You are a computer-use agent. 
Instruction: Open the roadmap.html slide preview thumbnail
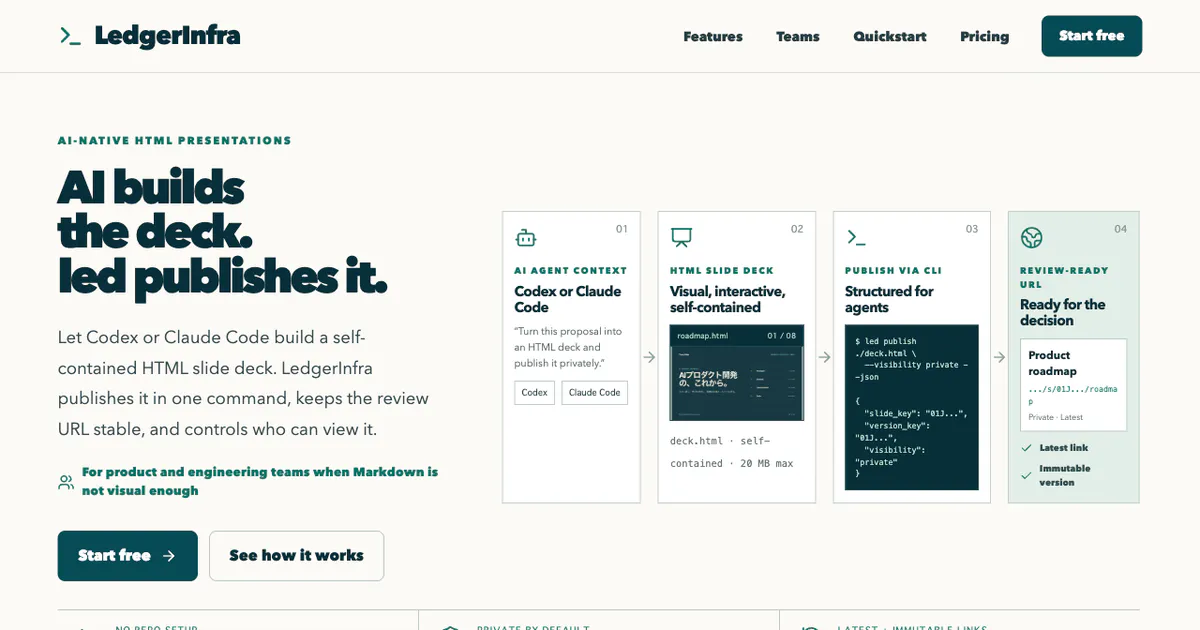point(737,372)
